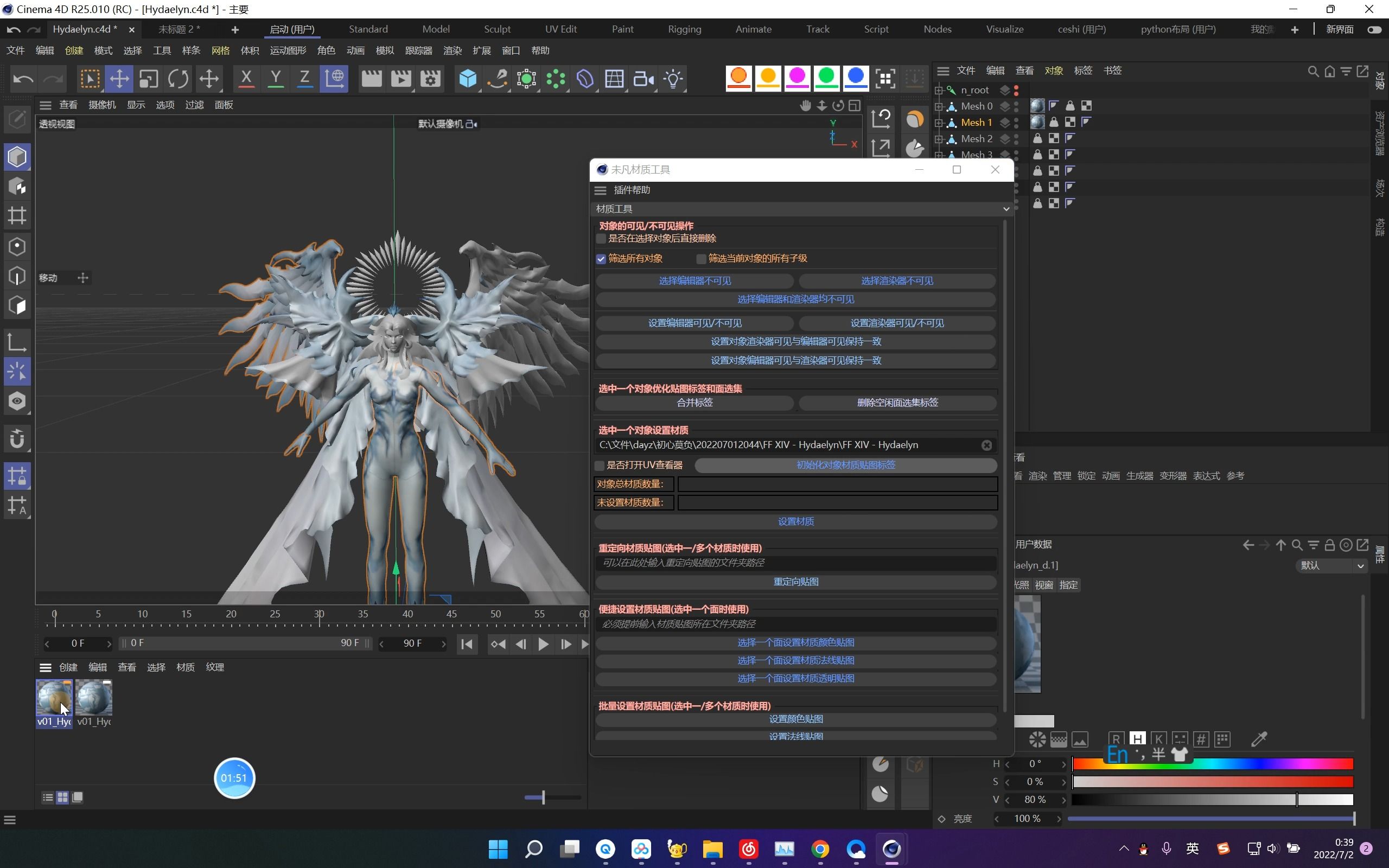Click the 初始化对象材质贴图标签 button
Viewport: 1389px width, 868px height.
coord(845,465)
